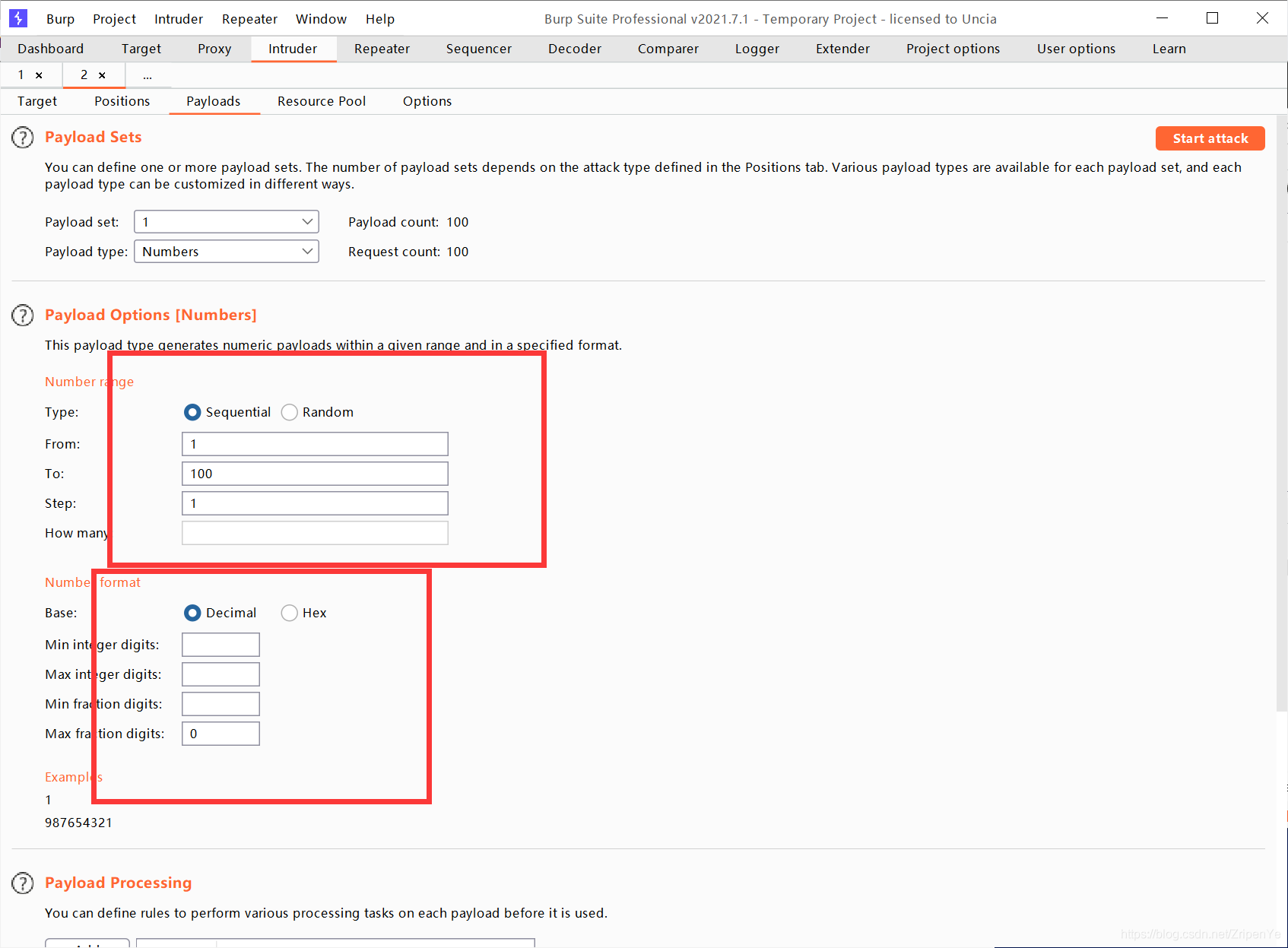1288x948 pixels.
Task: Open the Intruder Positions sub-tab
Action: click(x=122, y=101)
